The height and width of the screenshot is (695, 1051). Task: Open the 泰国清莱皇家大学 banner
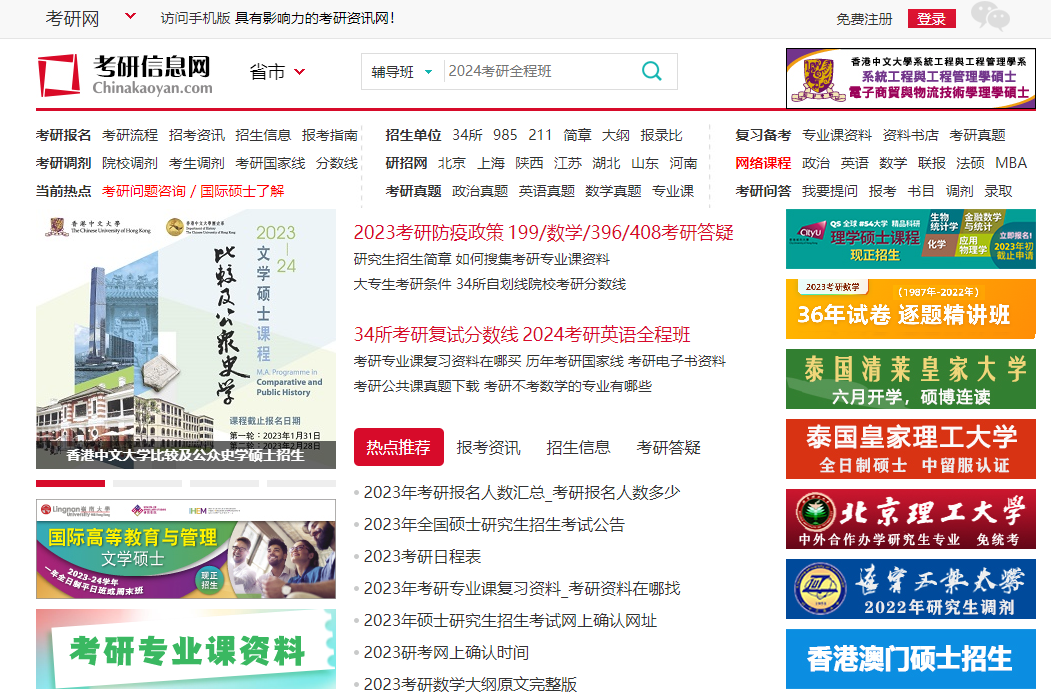click(x=911, y=379)
